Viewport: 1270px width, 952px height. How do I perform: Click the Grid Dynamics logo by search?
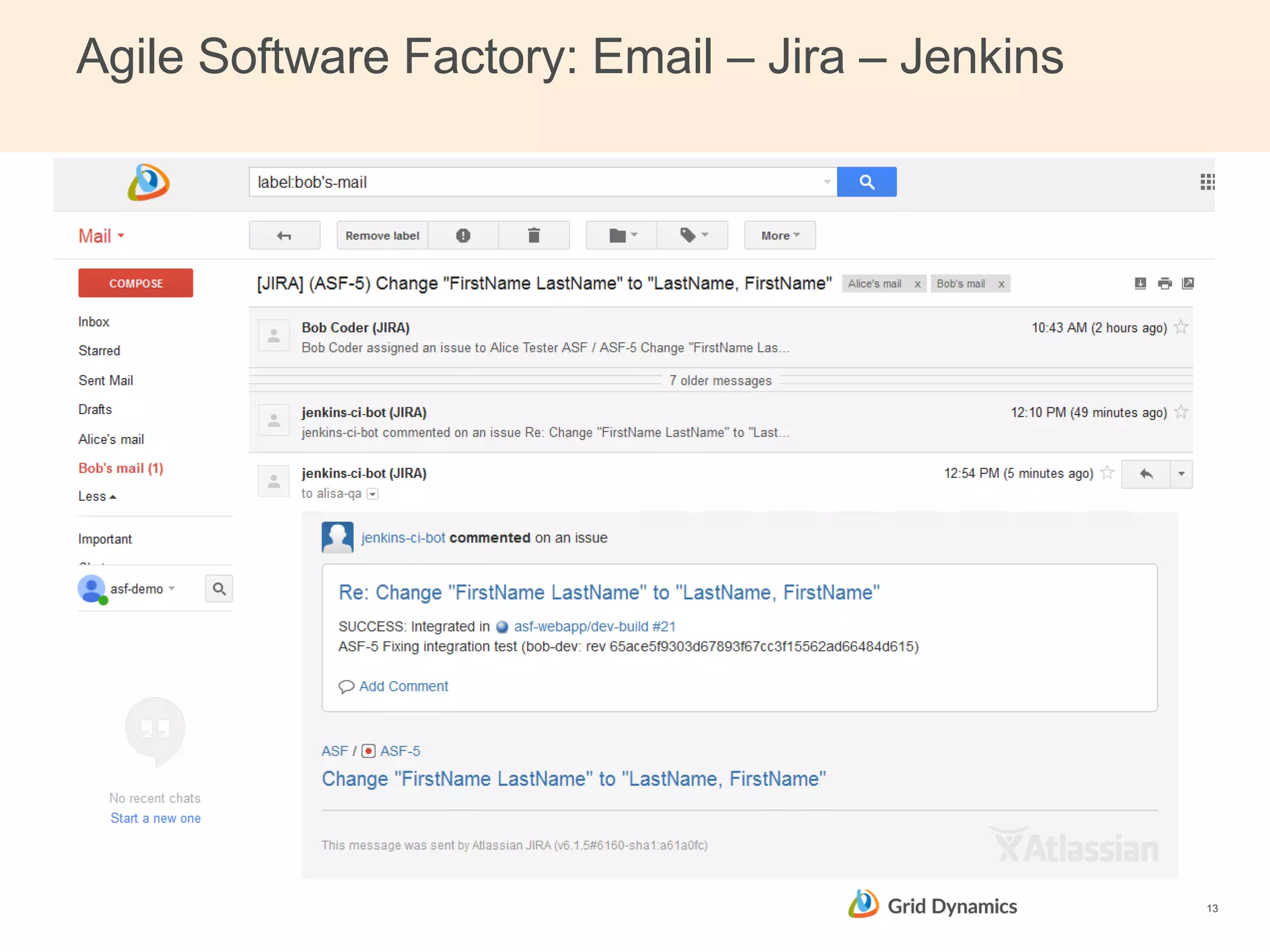tap(148, 182)
